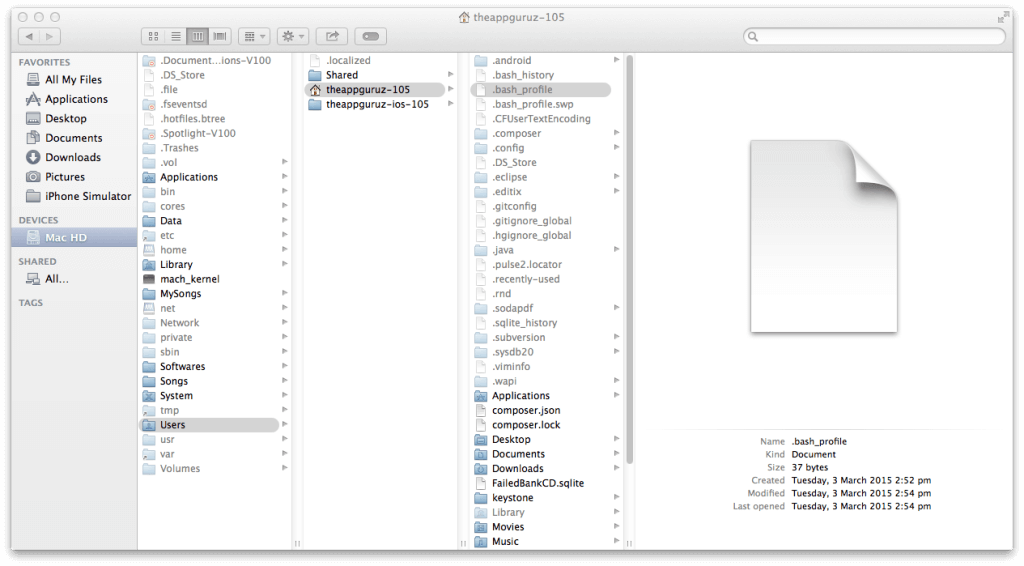The width and height of the screenshot is (1024, 566).
Task: Go forward with the right arrow button
Action: [50, 37]
